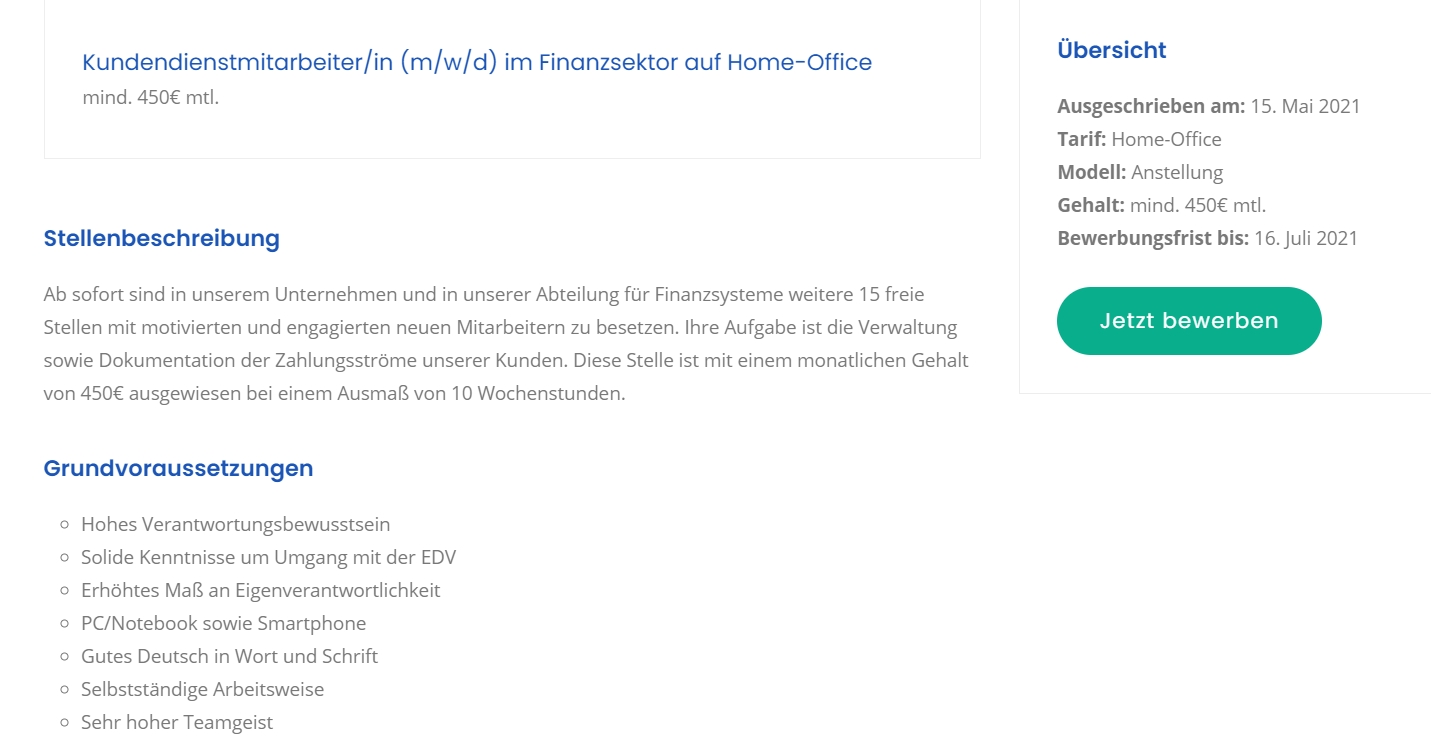Click the Selbstständige Arbeitsweise list item
The image size is (1431, 753).
(203, 689)
